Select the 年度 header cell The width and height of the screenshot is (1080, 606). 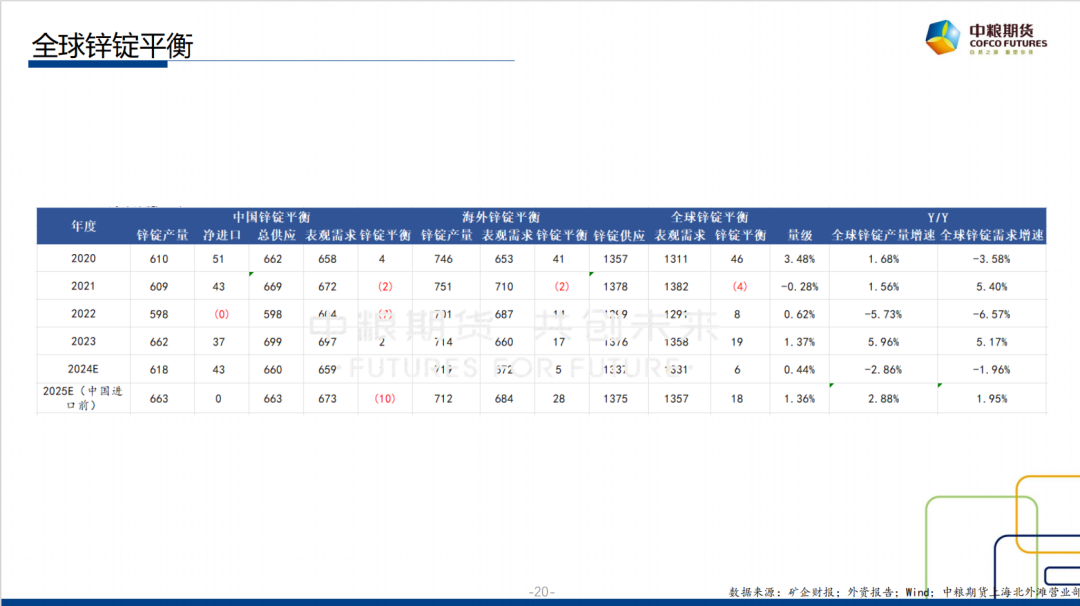[83, 226]
